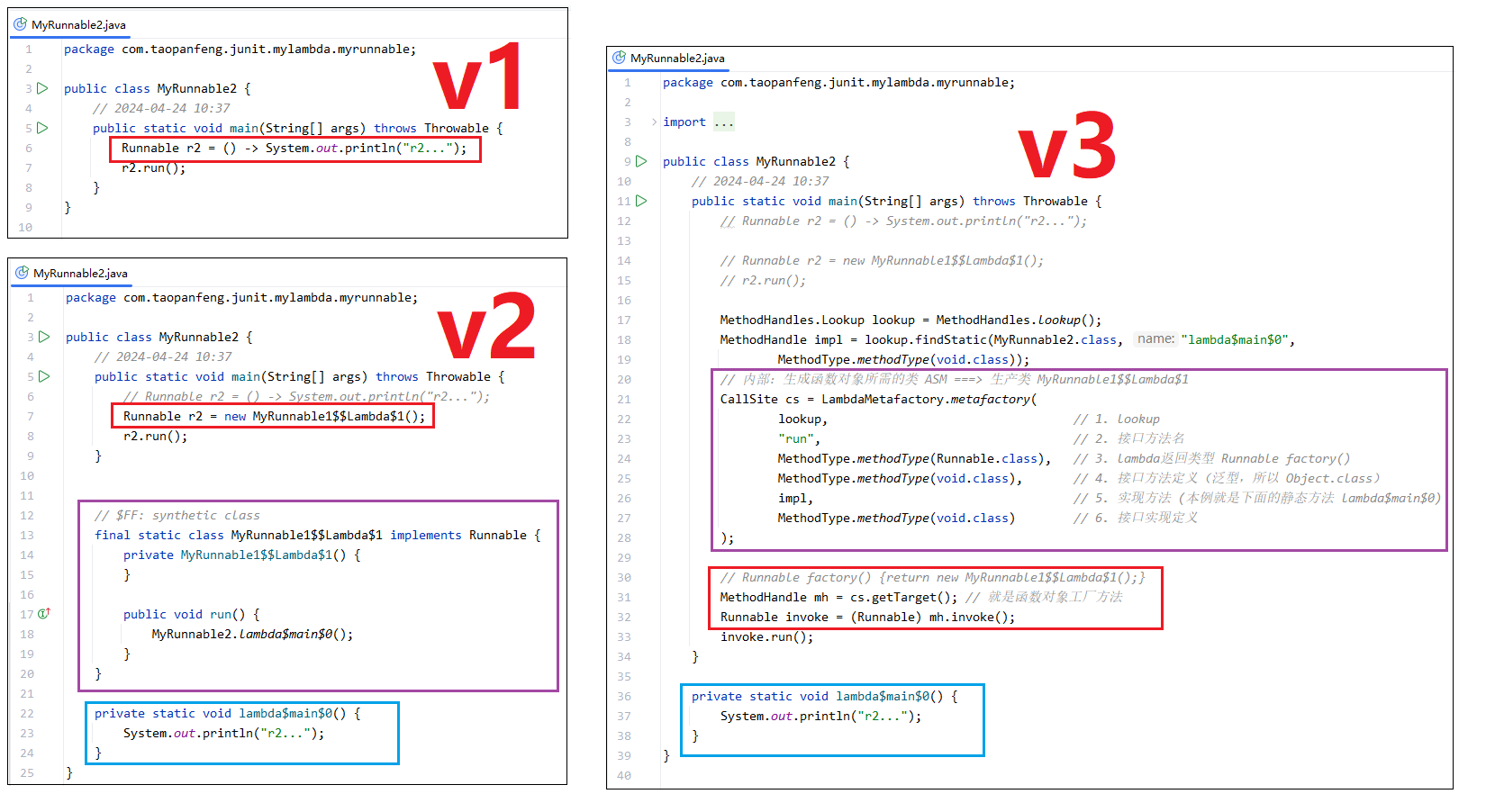The width and height of the screenshot is (1486, 812).
Task: Click 'private static void lambda$main$0()' on line 22
Action: (x=220, y=714)
